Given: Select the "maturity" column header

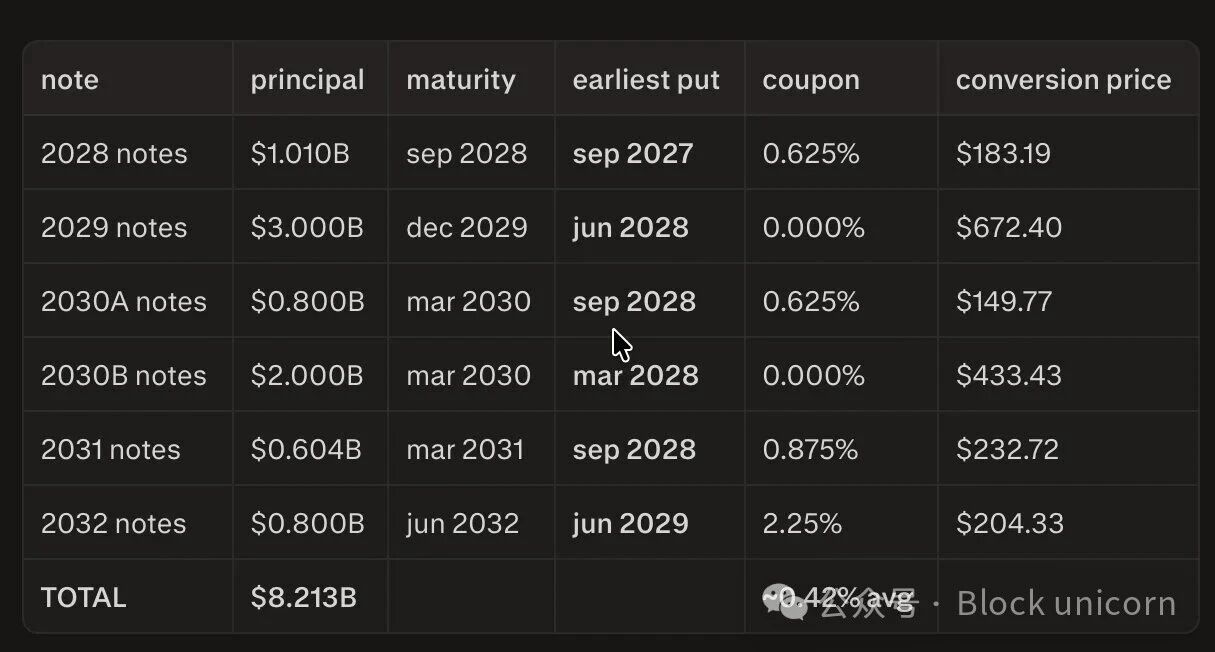Looking at the screenshot, I should click(461, 80).
